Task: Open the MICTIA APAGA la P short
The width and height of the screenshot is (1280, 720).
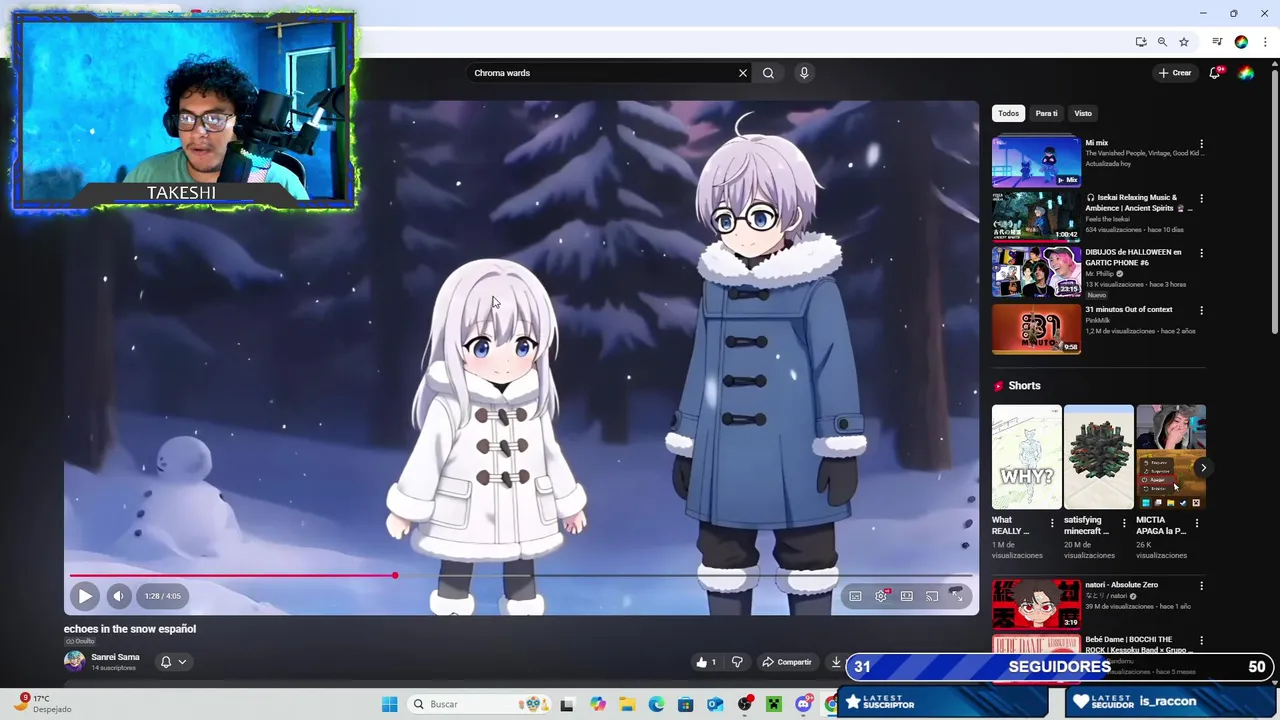Action: tap(1171, 457)
